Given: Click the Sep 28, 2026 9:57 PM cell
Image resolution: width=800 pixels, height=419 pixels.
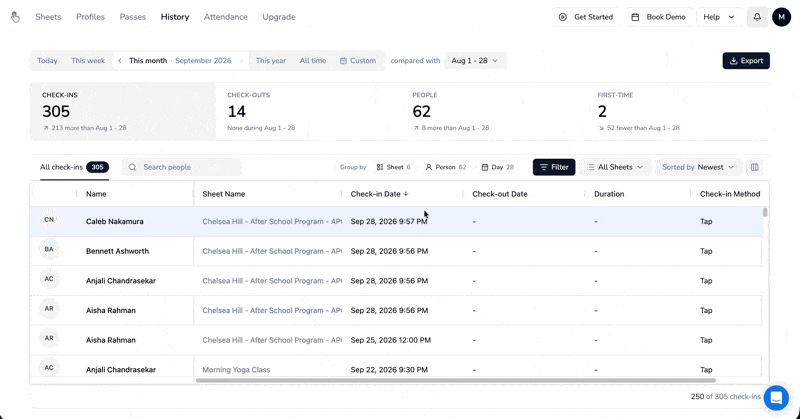Looking at the screenshot, I should (x=389, y=221).
